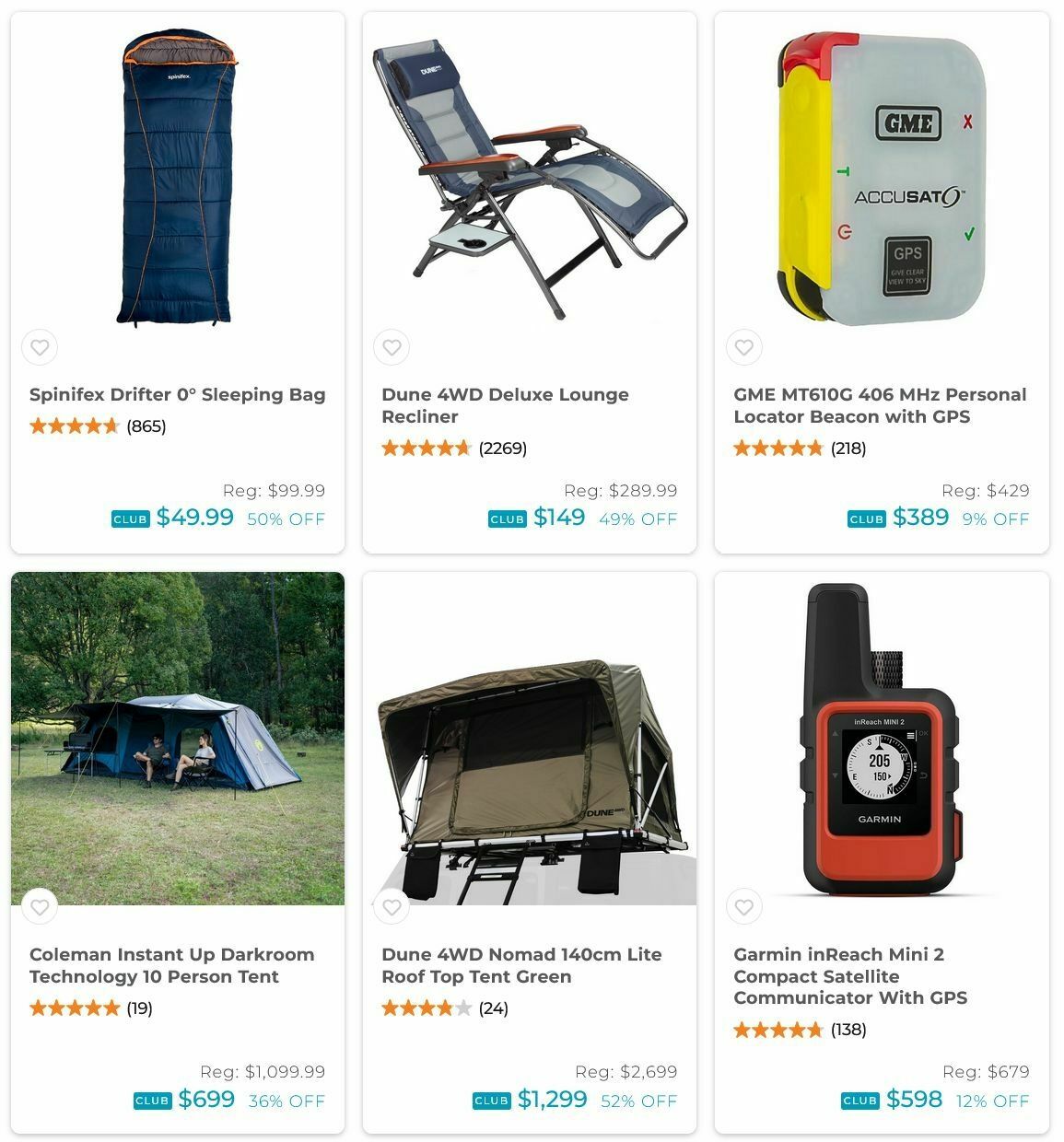Toggle wishlist heart for GME MT610G beacon
The width and height of the screenshot is (1064, 1142).
[744, 347]
